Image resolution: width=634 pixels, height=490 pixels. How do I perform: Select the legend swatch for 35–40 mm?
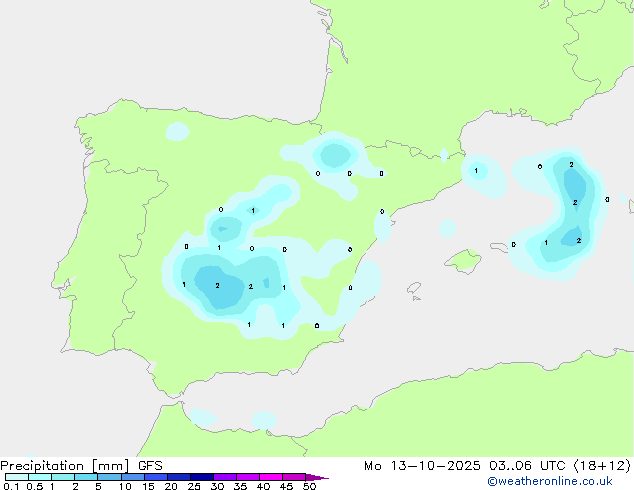click(x=248, y=477)
